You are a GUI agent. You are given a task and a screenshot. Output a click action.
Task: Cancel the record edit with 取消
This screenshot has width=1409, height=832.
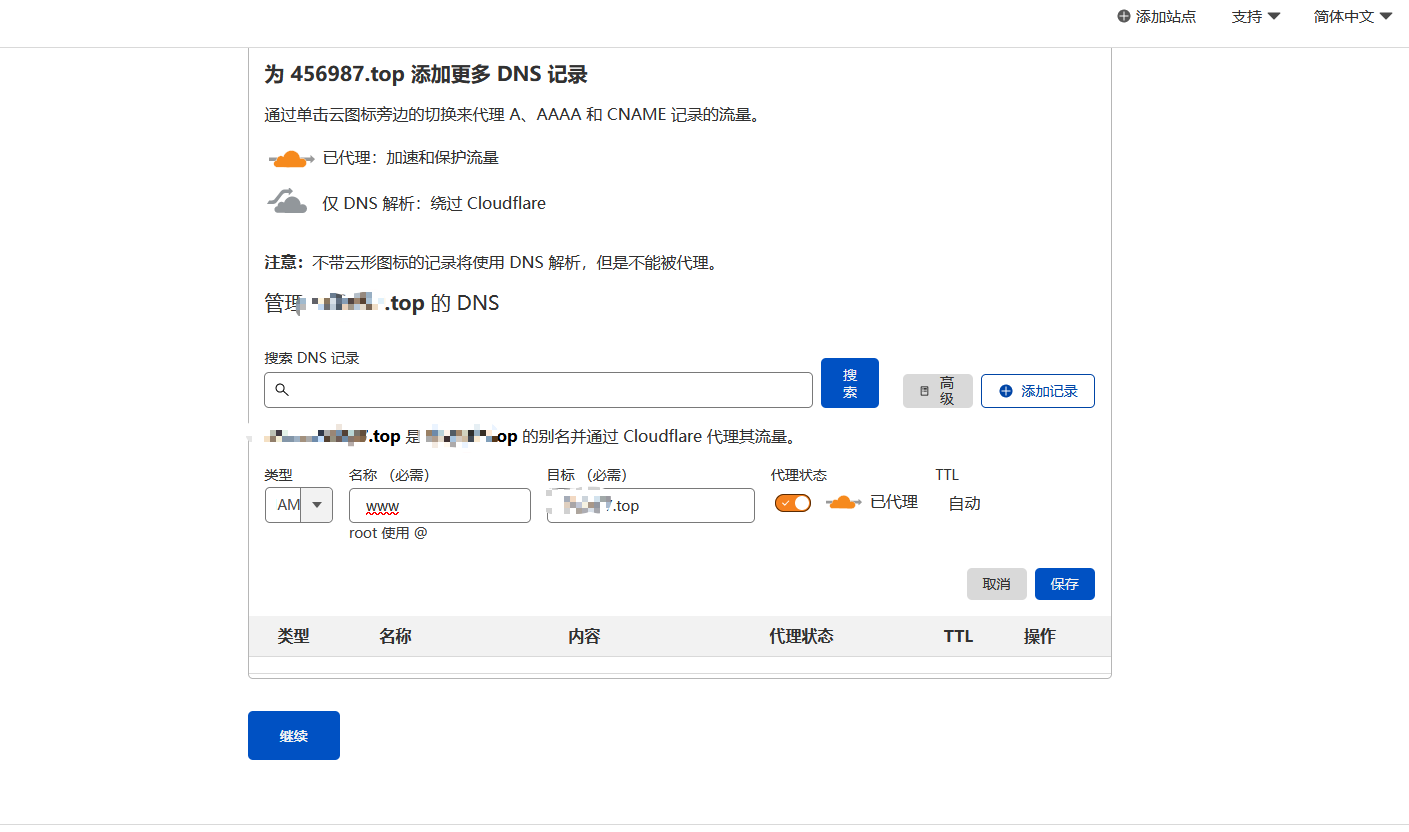point(996,584)
